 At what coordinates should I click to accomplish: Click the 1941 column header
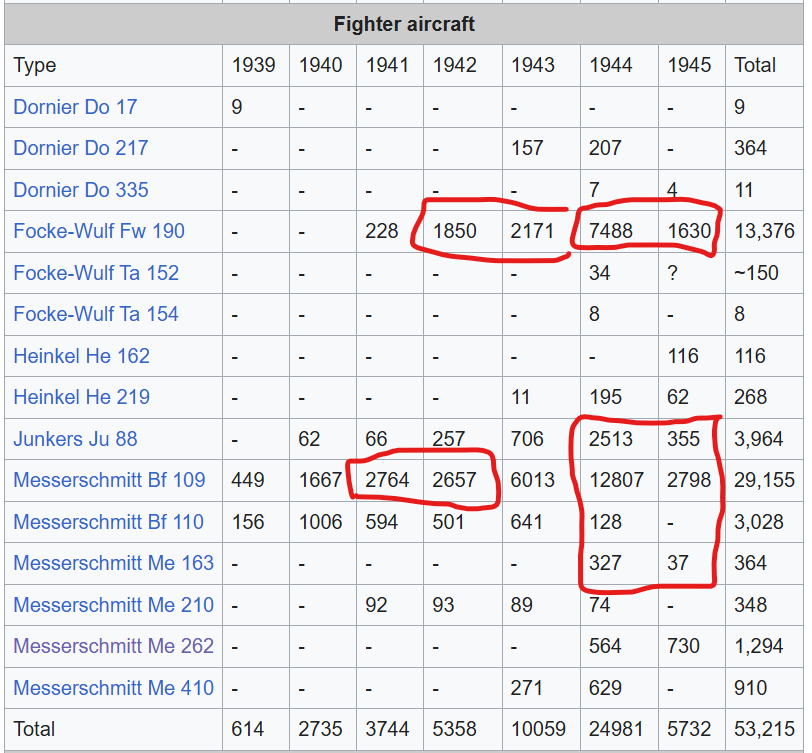(389, 65)
